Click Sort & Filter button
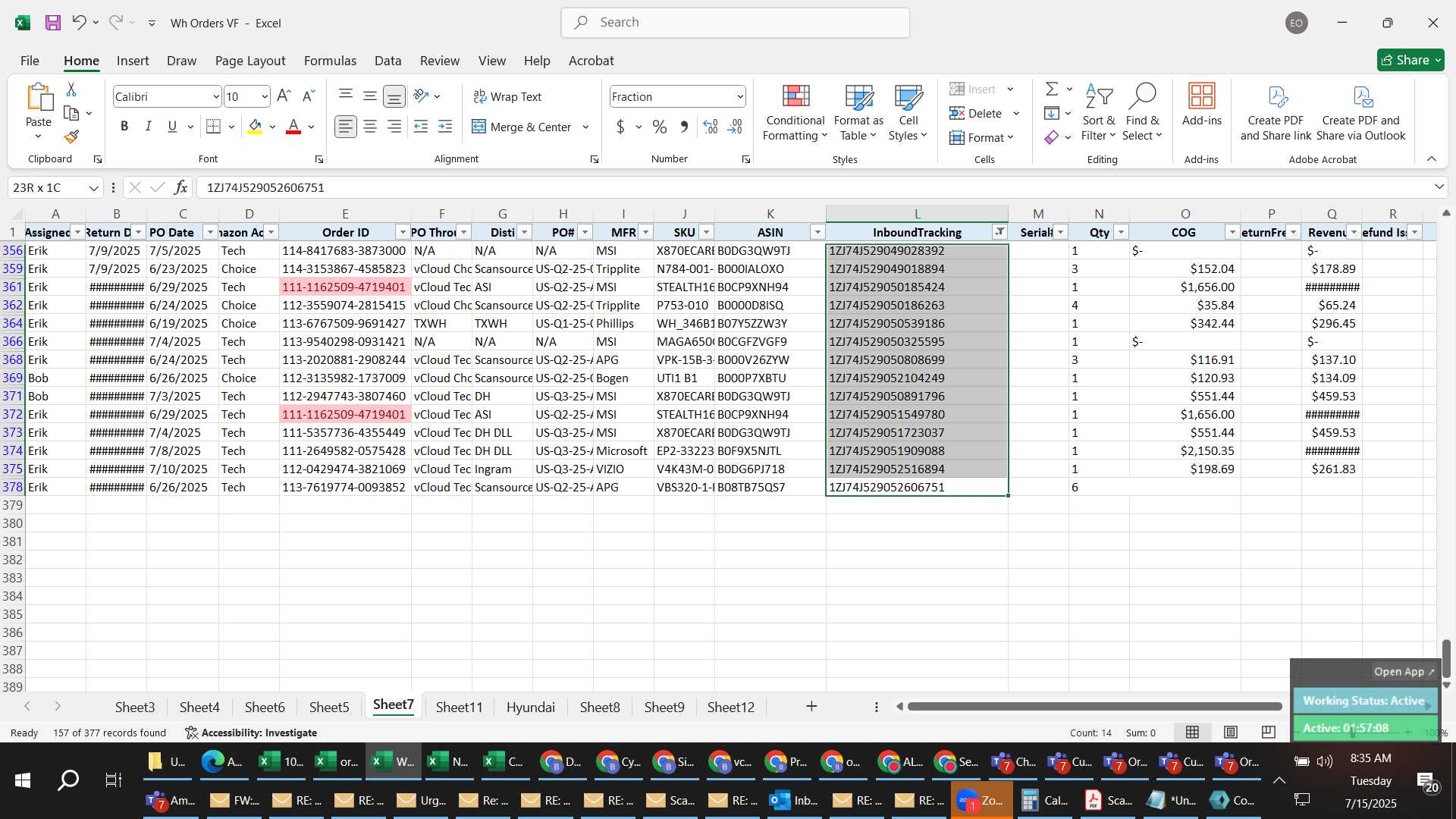Screen dimensions: 1456x819 [x=1099, y=112]
